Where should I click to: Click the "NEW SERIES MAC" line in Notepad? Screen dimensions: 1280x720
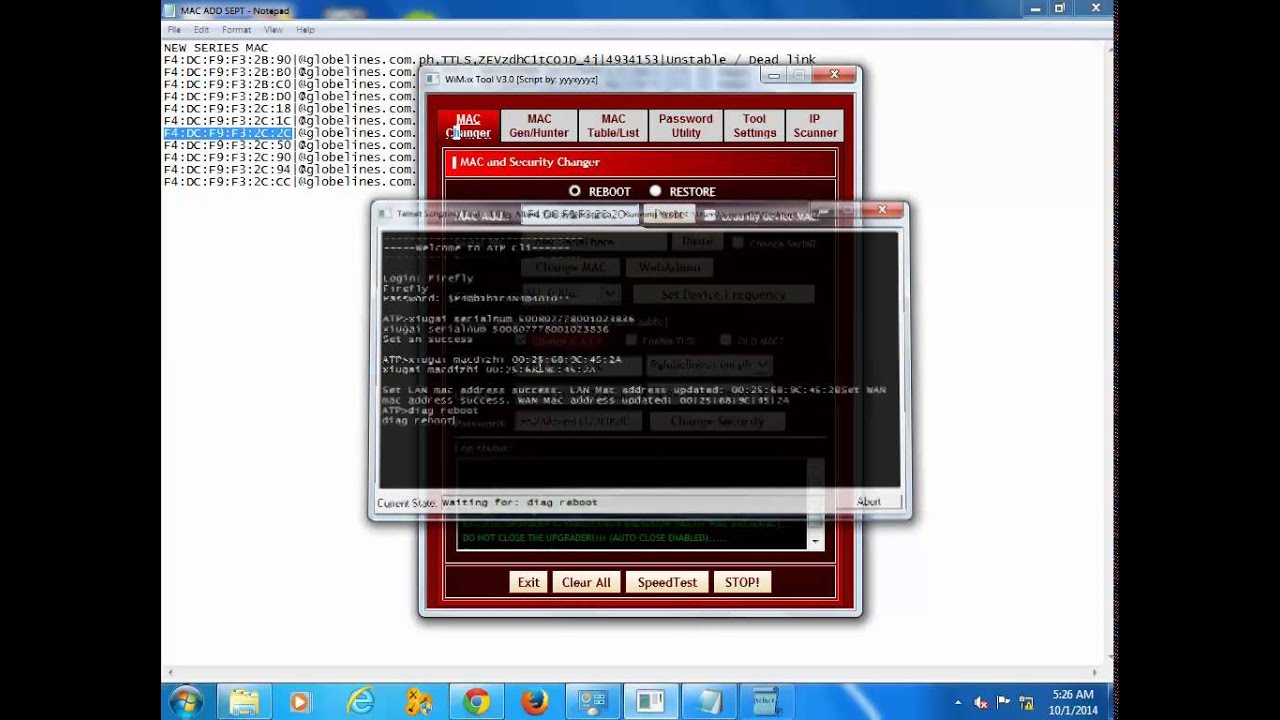tap(216, 48)
